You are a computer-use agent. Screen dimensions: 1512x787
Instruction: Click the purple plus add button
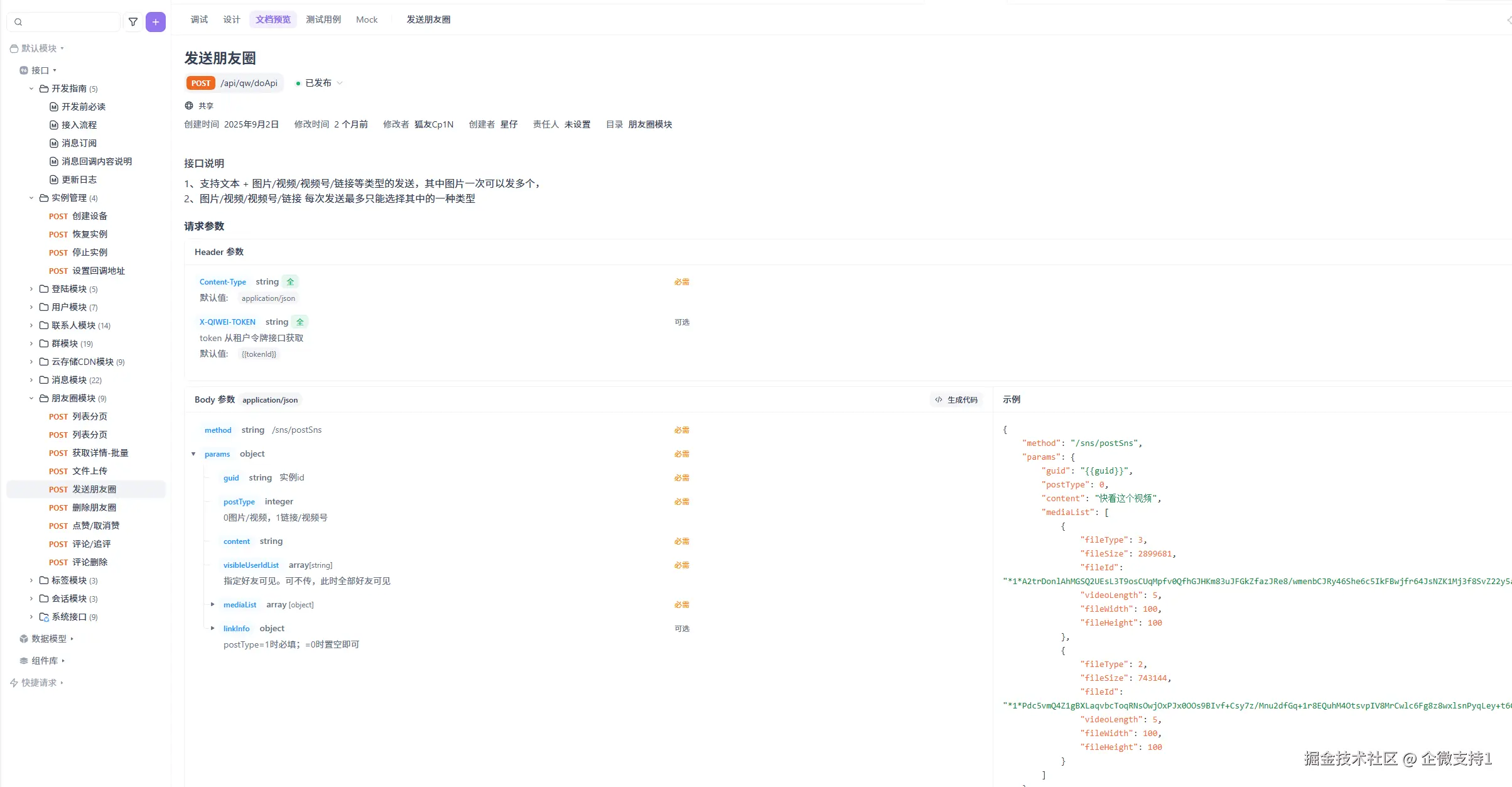coord(156,22)
